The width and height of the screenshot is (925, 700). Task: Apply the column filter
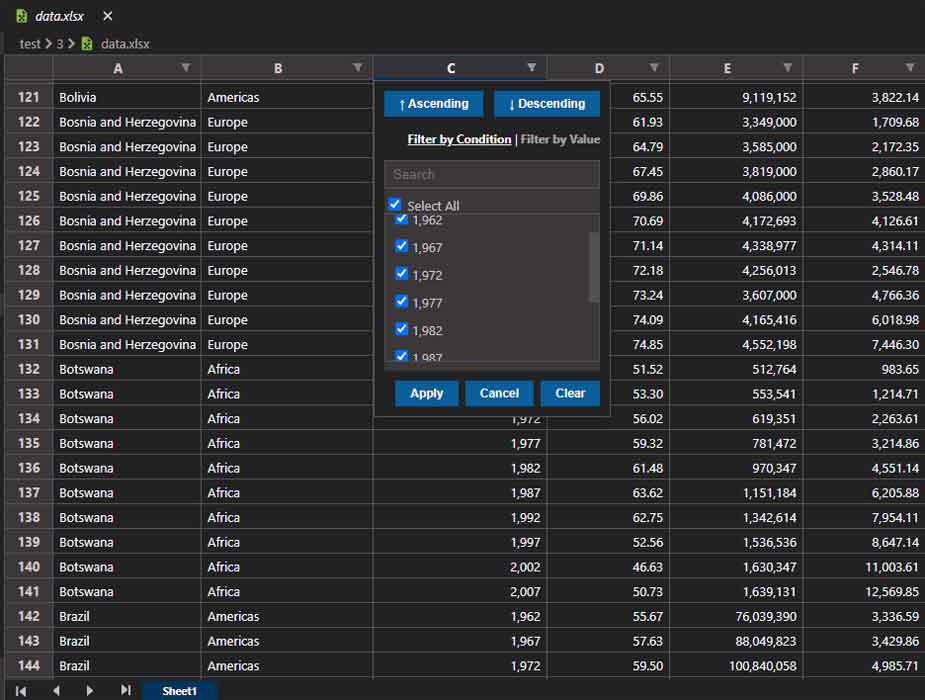tap(427, 393)
